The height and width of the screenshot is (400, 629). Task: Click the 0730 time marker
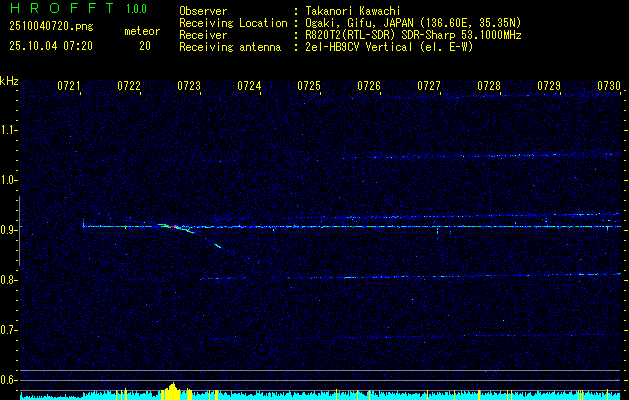[609, 86]
